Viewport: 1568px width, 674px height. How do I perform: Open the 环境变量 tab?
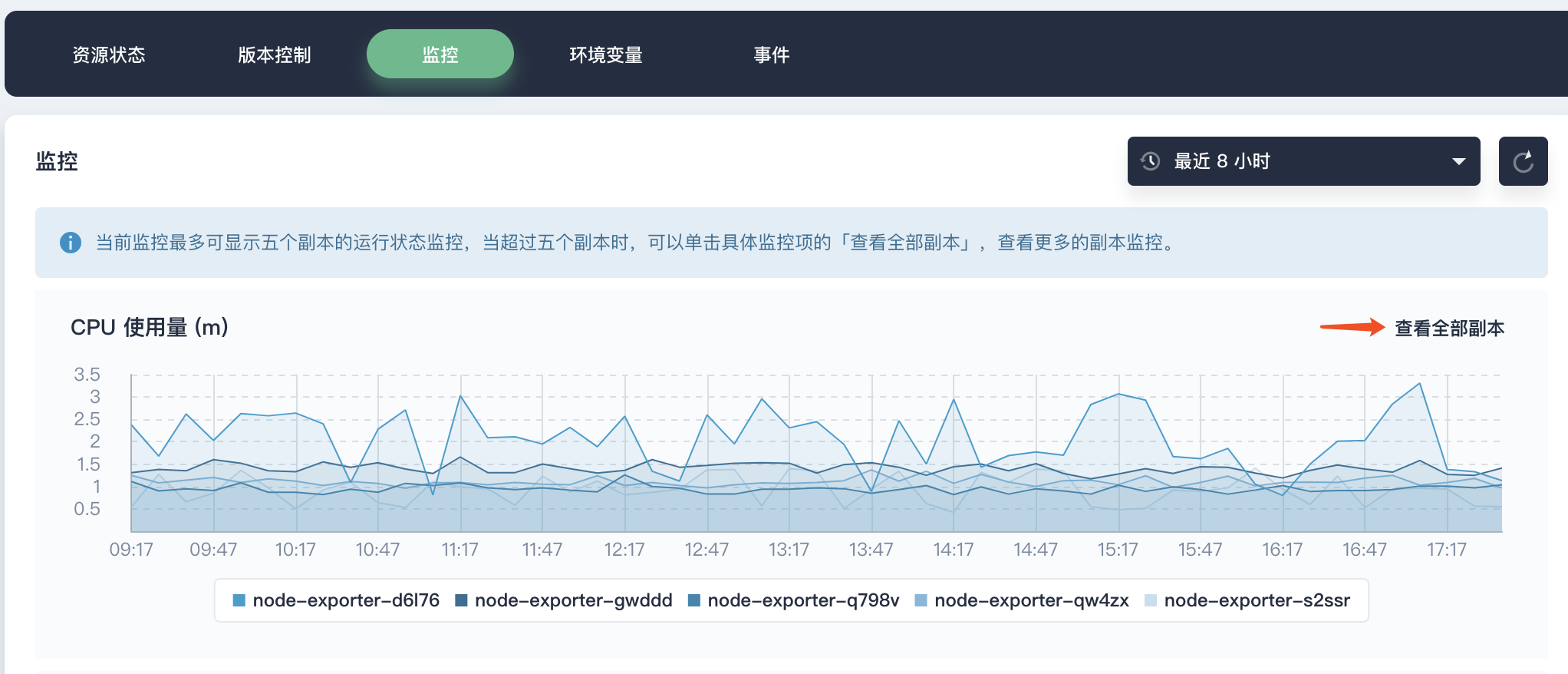click(x=606, y=55)
